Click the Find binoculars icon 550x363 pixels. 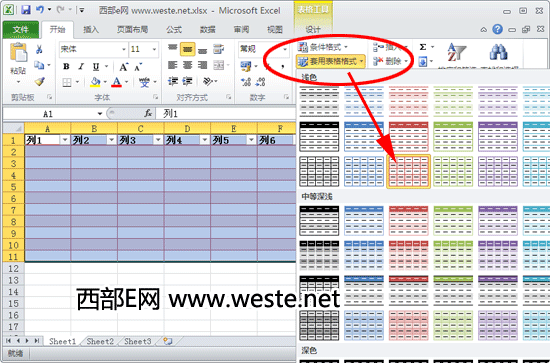(x=498, y=53)
